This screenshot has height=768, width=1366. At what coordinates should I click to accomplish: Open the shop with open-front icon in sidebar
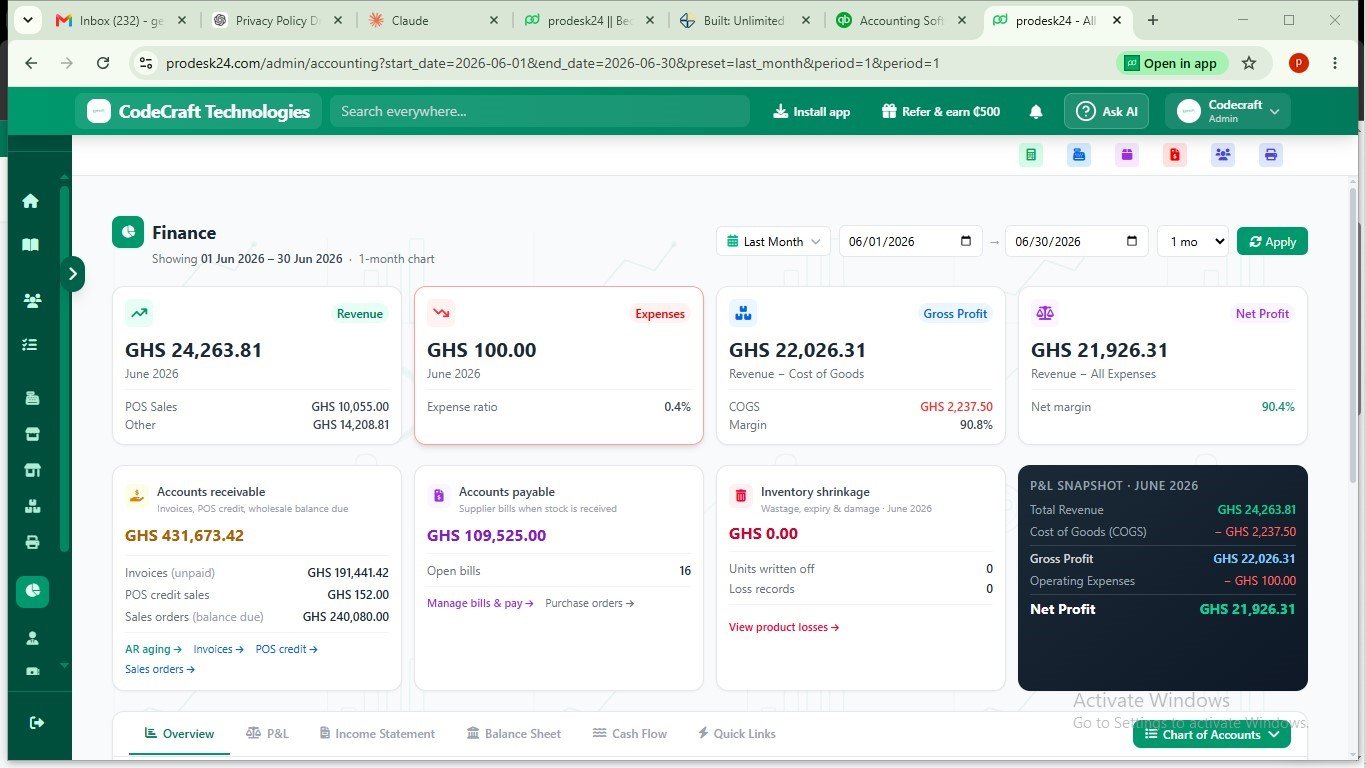[32, 471]
